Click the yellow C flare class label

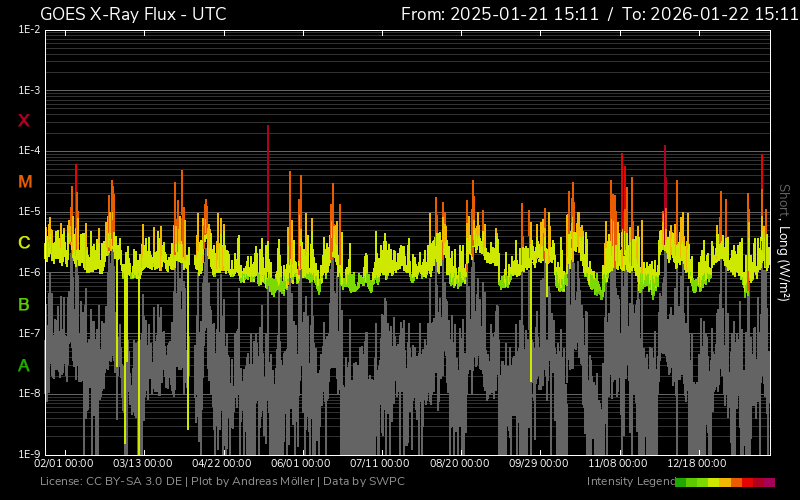(24, 243)
